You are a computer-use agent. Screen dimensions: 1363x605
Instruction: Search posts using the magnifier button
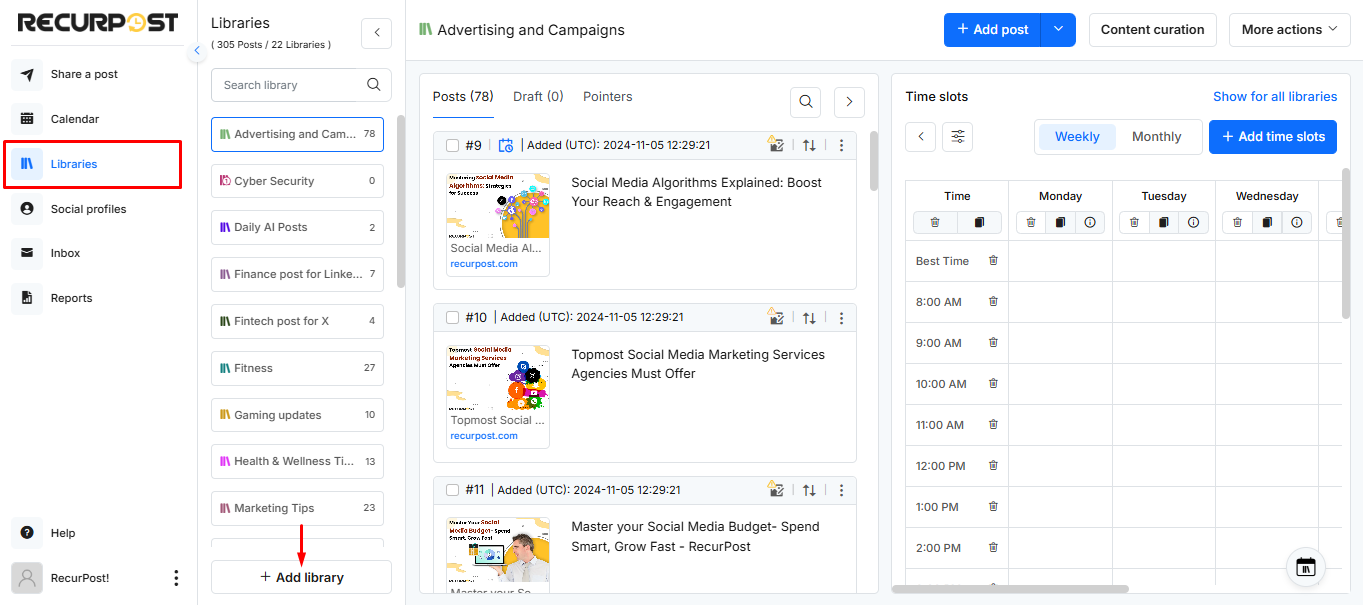click(806, 101)
